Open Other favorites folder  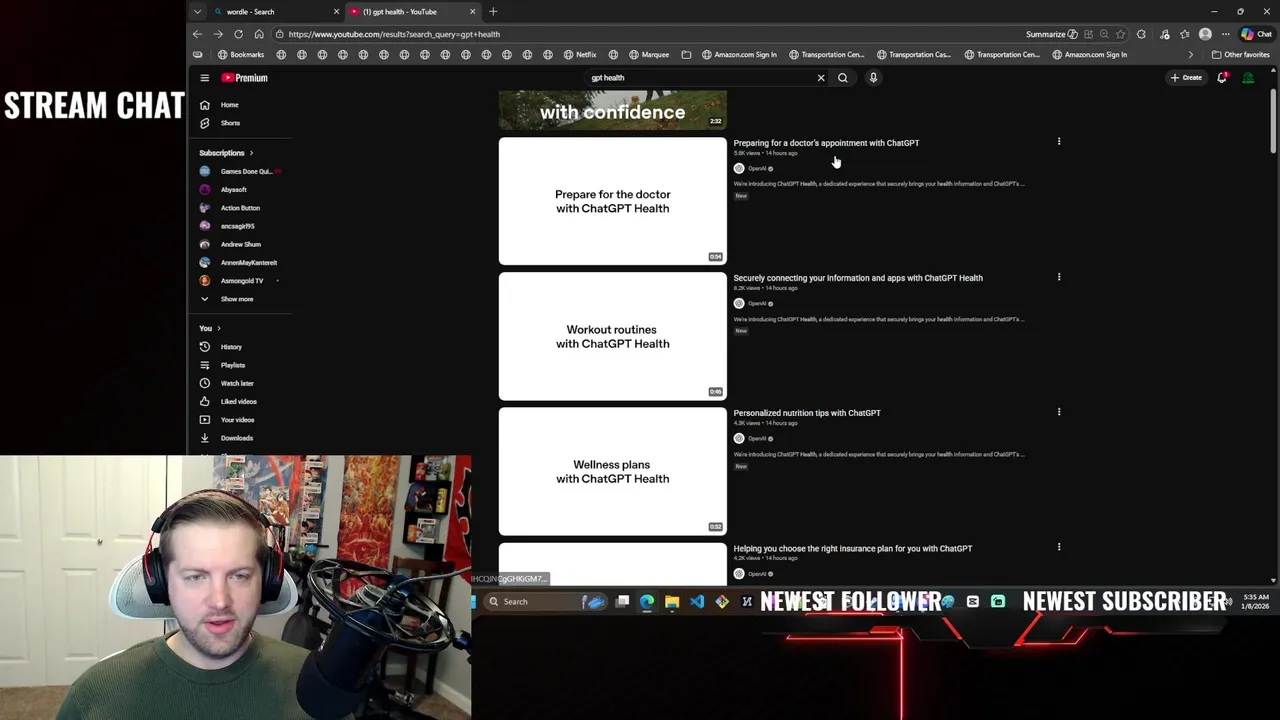point(1240,55)
